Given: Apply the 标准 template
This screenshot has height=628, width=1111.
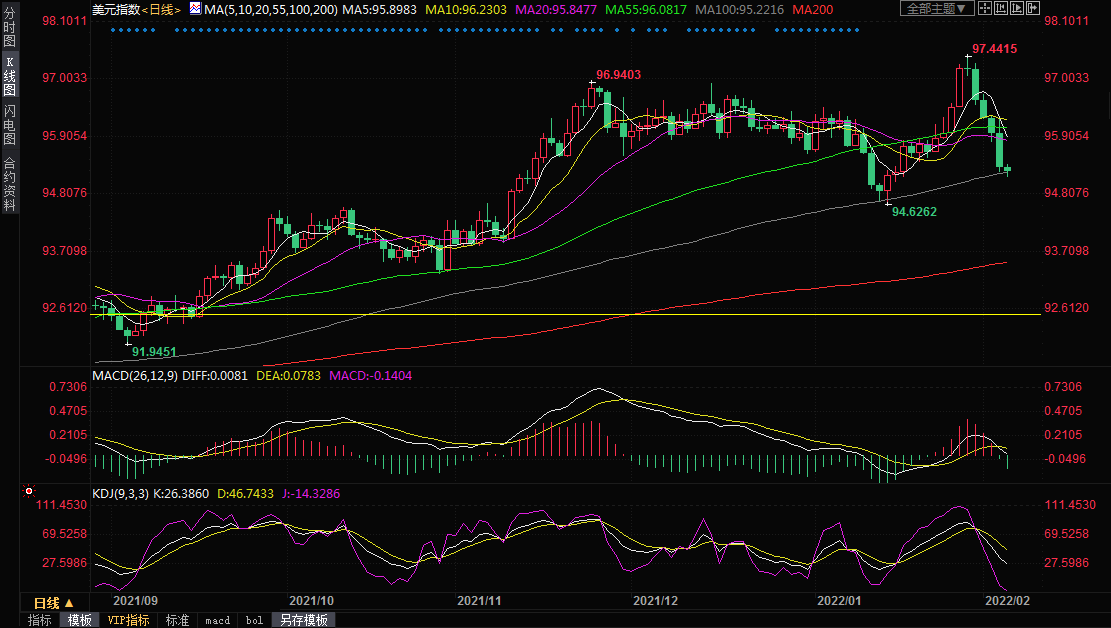Looking at the screenshot, I should tap(177, 620).
